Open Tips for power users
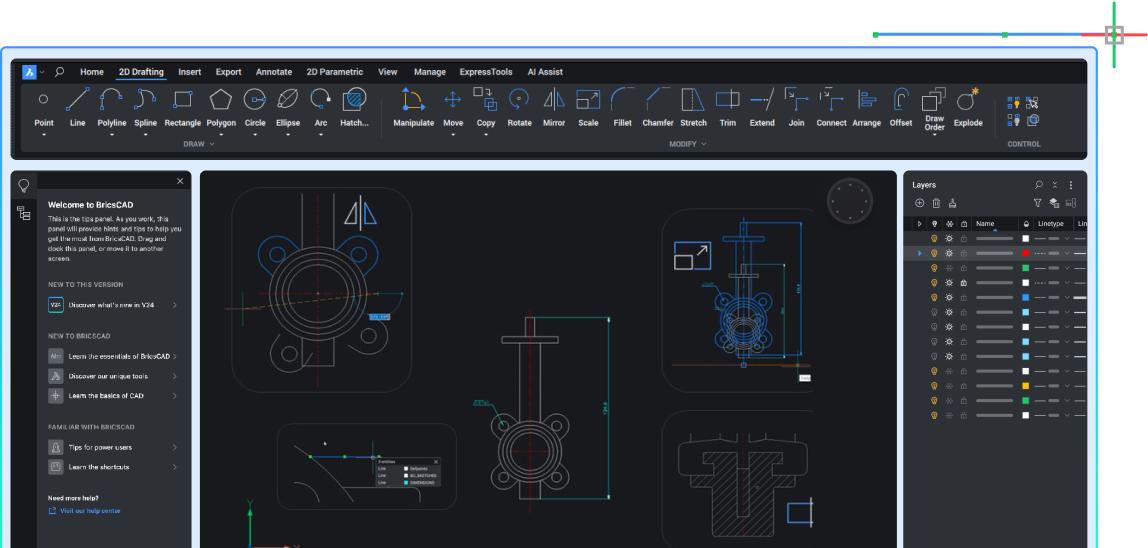This screenshot has width=1148, height=548. pyautogui.click(x=113, y=447)
